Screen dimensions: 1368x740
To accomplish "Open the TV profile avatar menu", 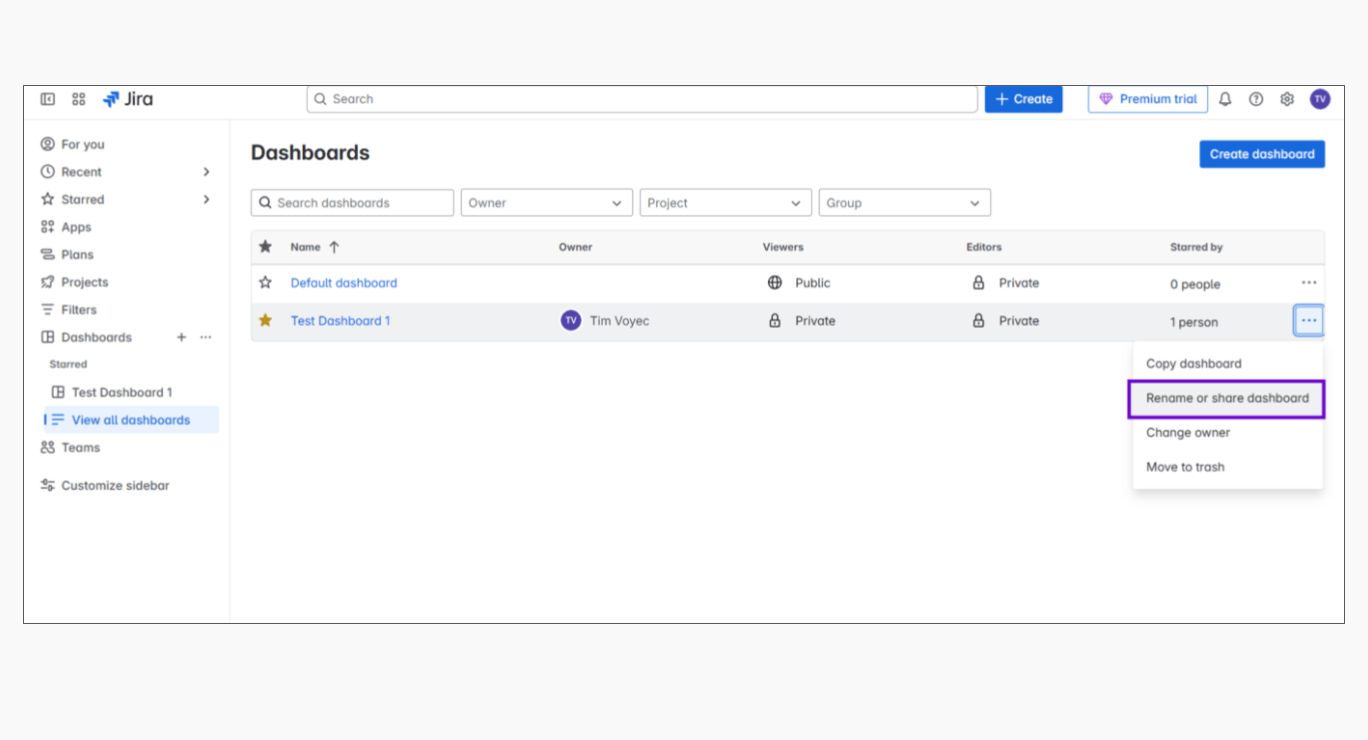I will [x=1320, y=99].
